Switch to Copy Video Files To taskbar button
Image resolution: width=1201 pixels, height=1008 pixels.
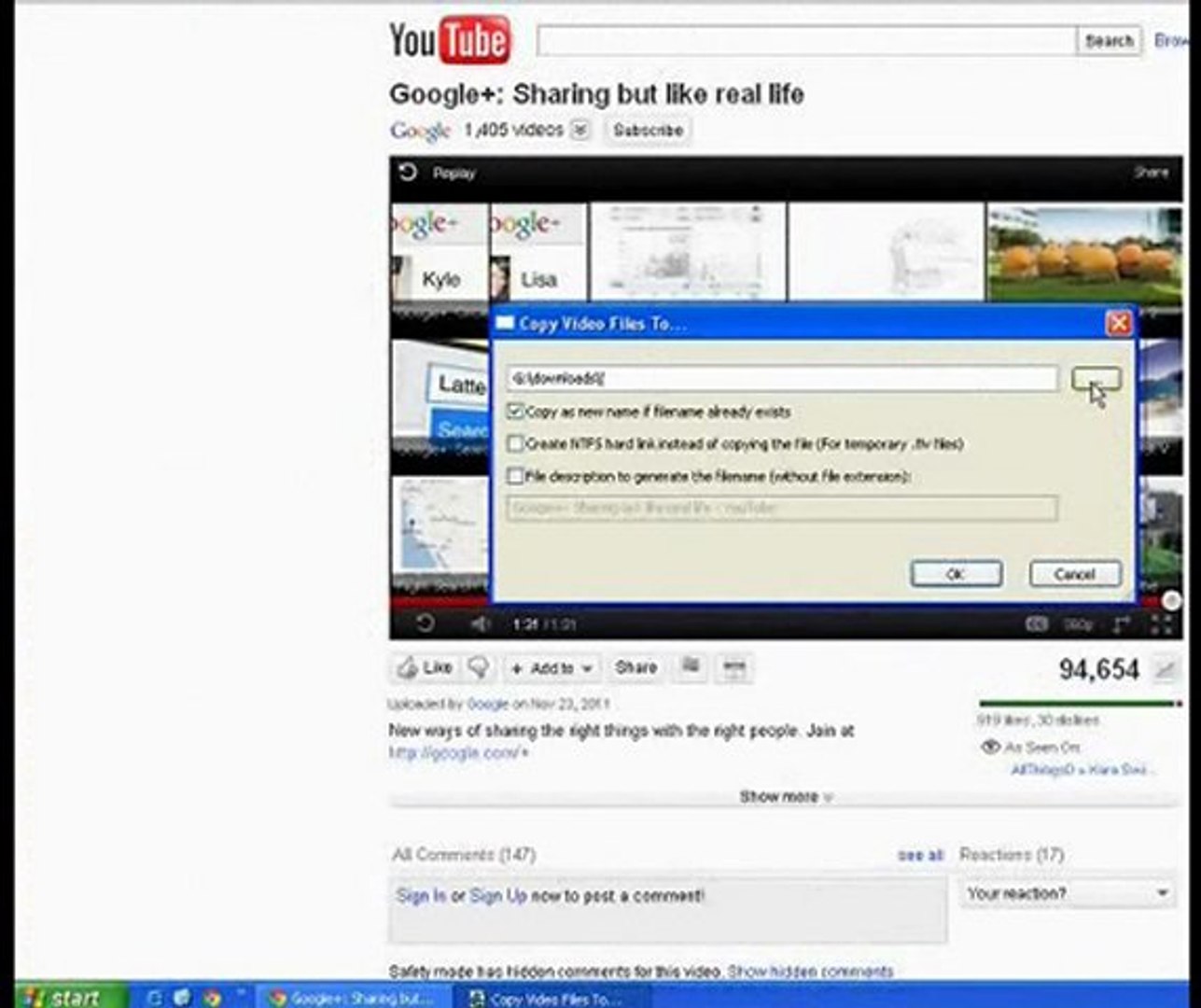[x=551, y=998]
